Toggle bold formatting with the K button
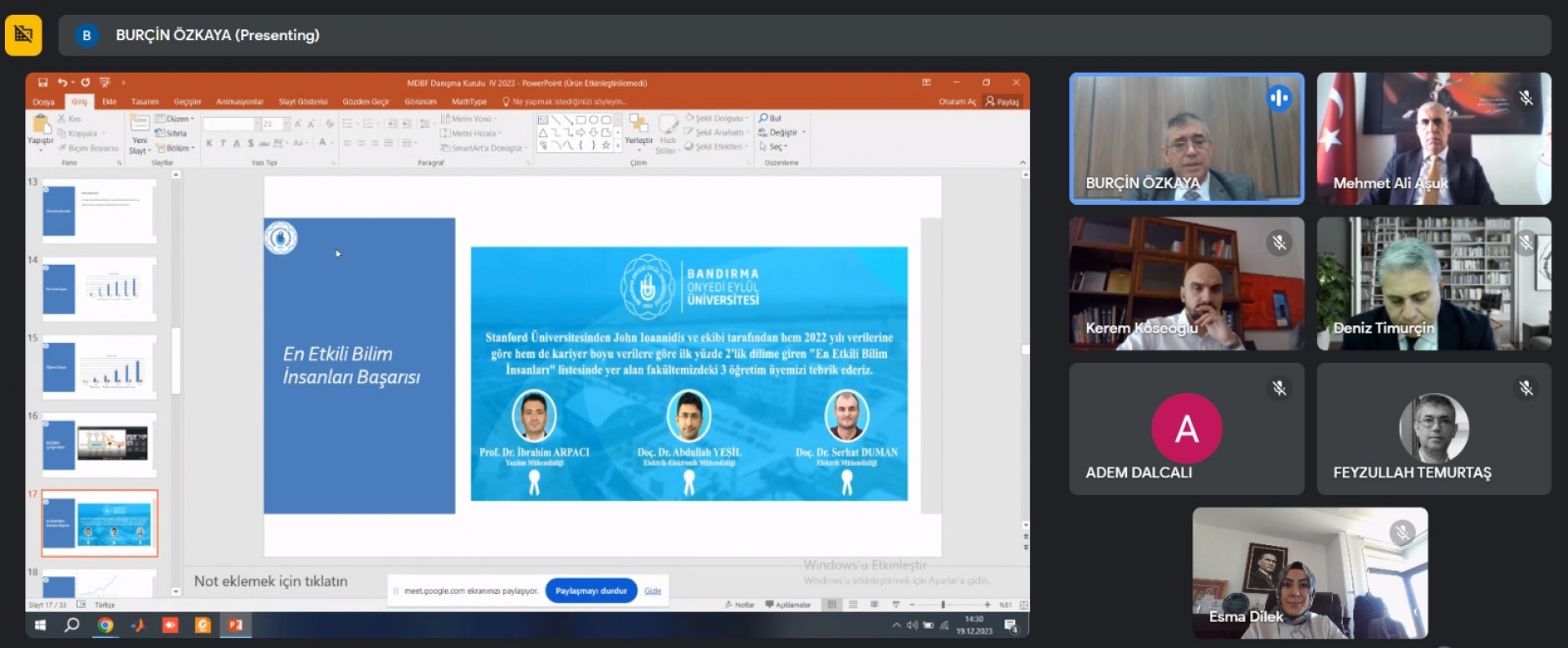Image resolution: width=1568 pixels, height=648 pixels. [x=210, y=144]
